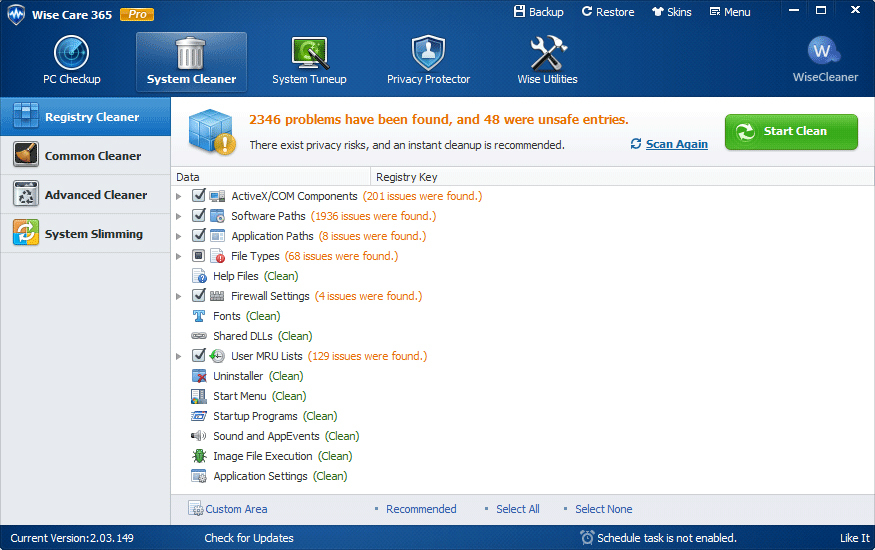Uncheck the User MRU Lists checkbox
Screen dimensions: 875x550
pyautogui.click(x=199, y=355)
